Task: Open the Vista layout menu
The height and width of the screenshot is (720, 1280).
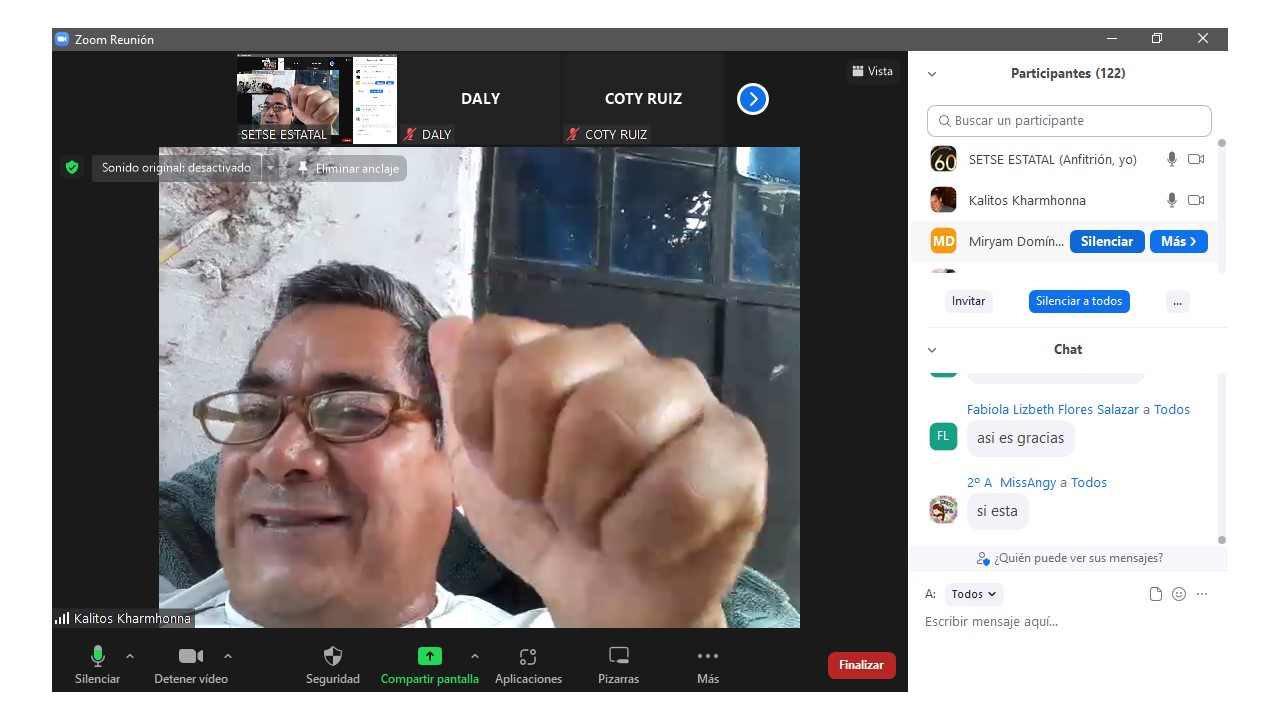Action: [872, 71]
